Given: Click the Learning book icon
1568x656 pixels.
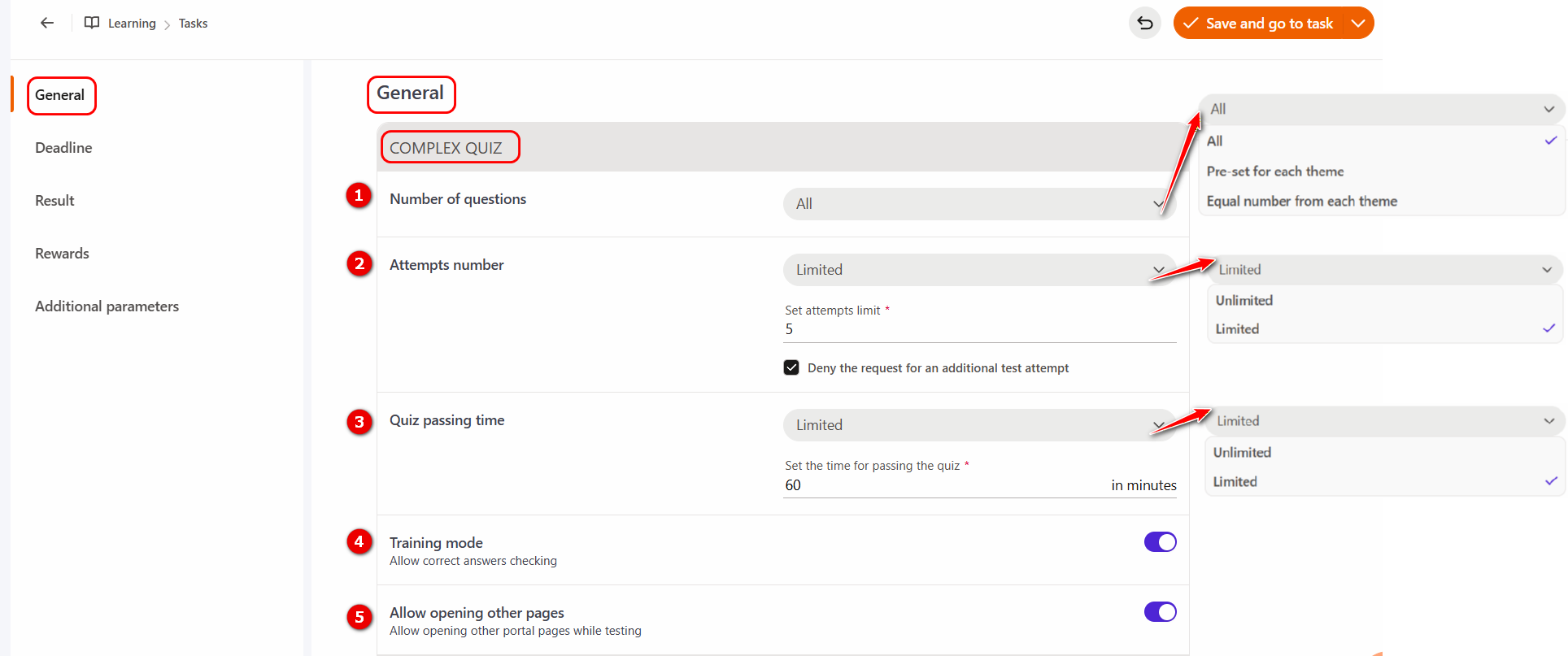Looking at the screenshot, I should [x=92, y=23].
